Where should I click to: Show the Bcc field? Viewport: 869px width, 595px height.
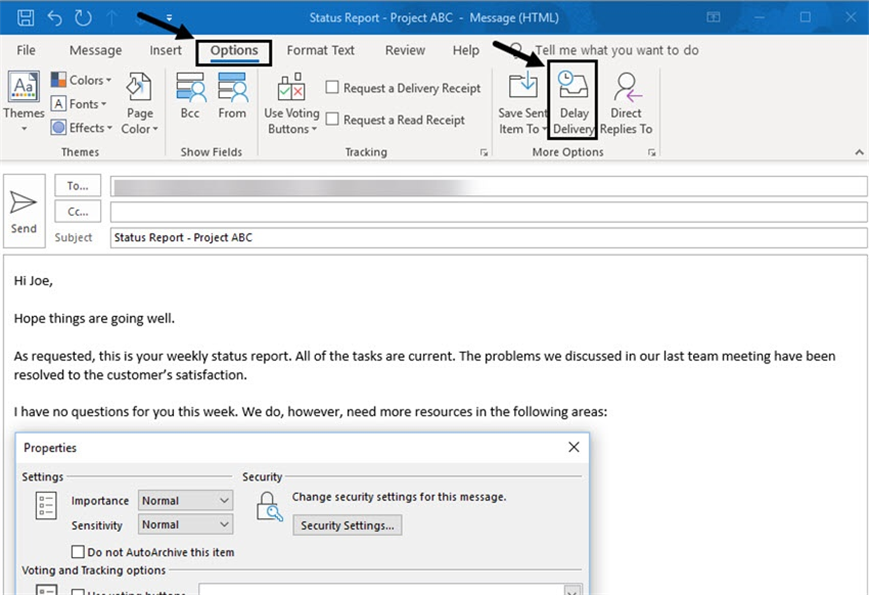190,96
